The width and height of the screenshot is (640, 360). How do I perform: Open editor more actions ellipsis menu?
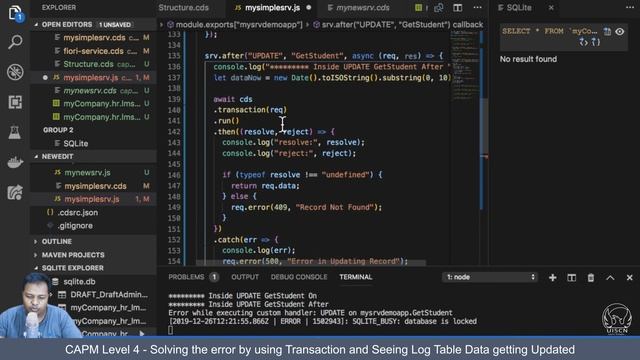477,8
